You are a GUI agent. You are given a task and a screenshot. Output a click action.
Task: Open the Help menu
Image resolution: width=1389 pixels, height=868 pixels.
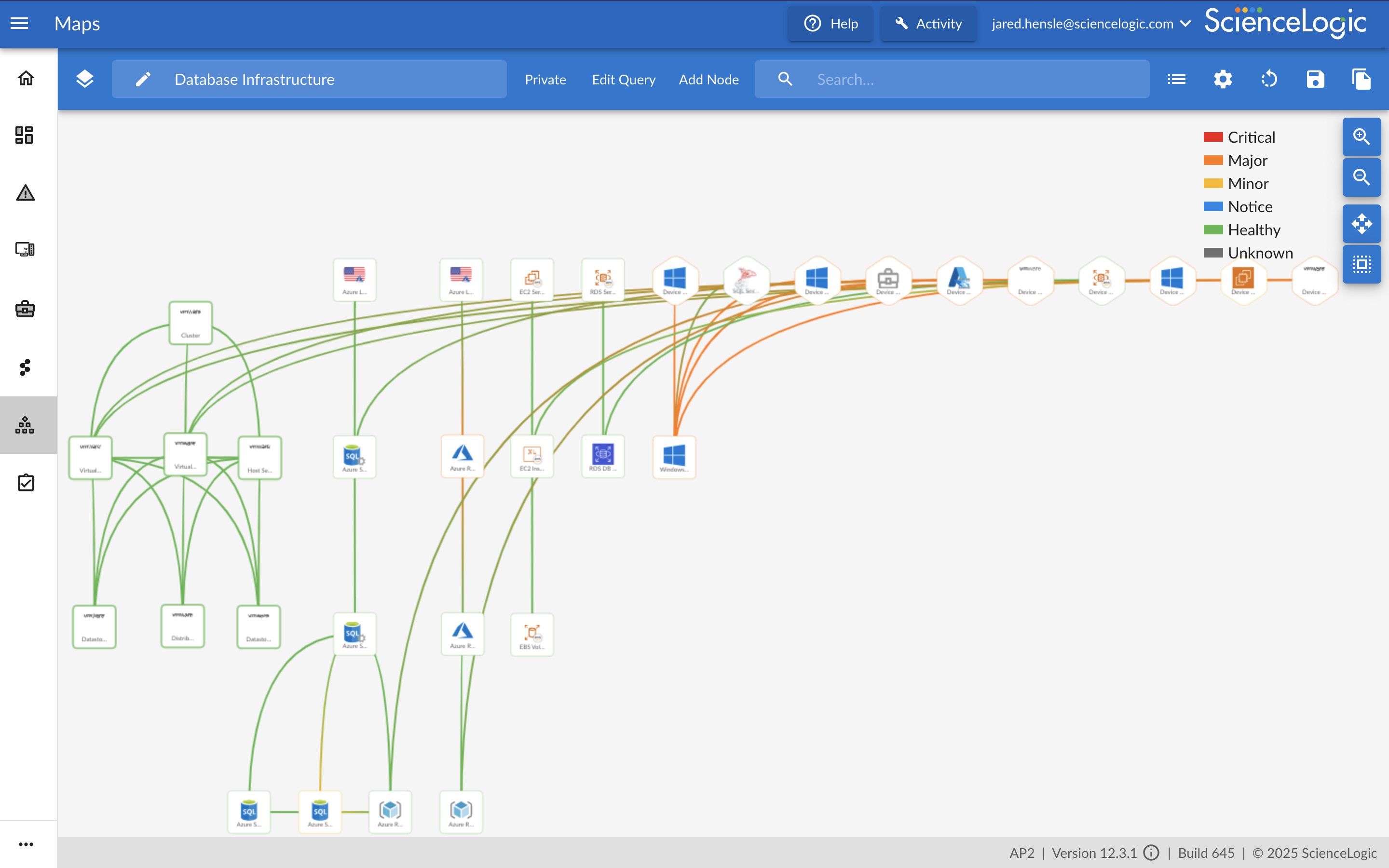[831, 24]
